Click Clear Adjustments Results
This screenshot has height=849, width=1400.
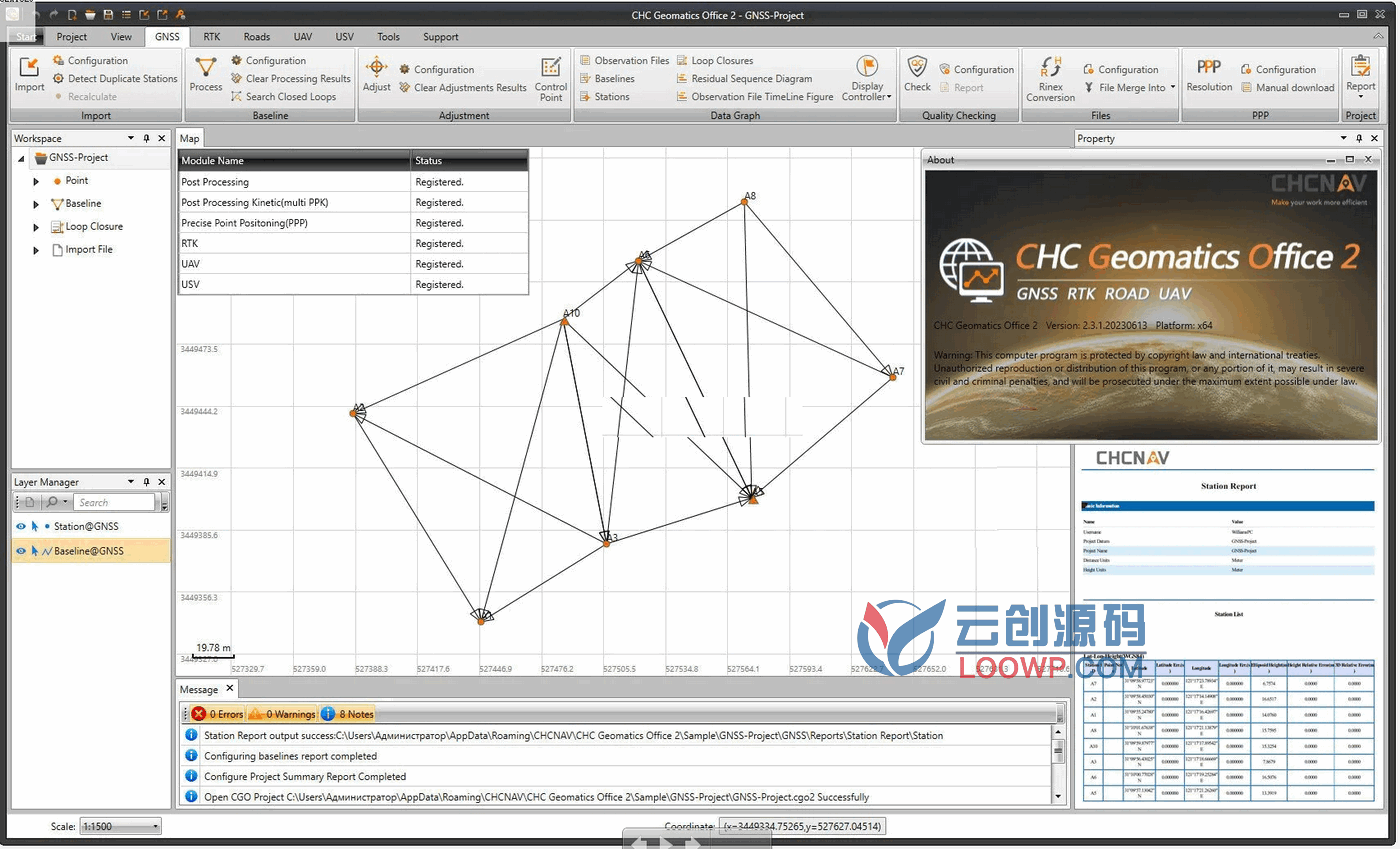(462, 87)
